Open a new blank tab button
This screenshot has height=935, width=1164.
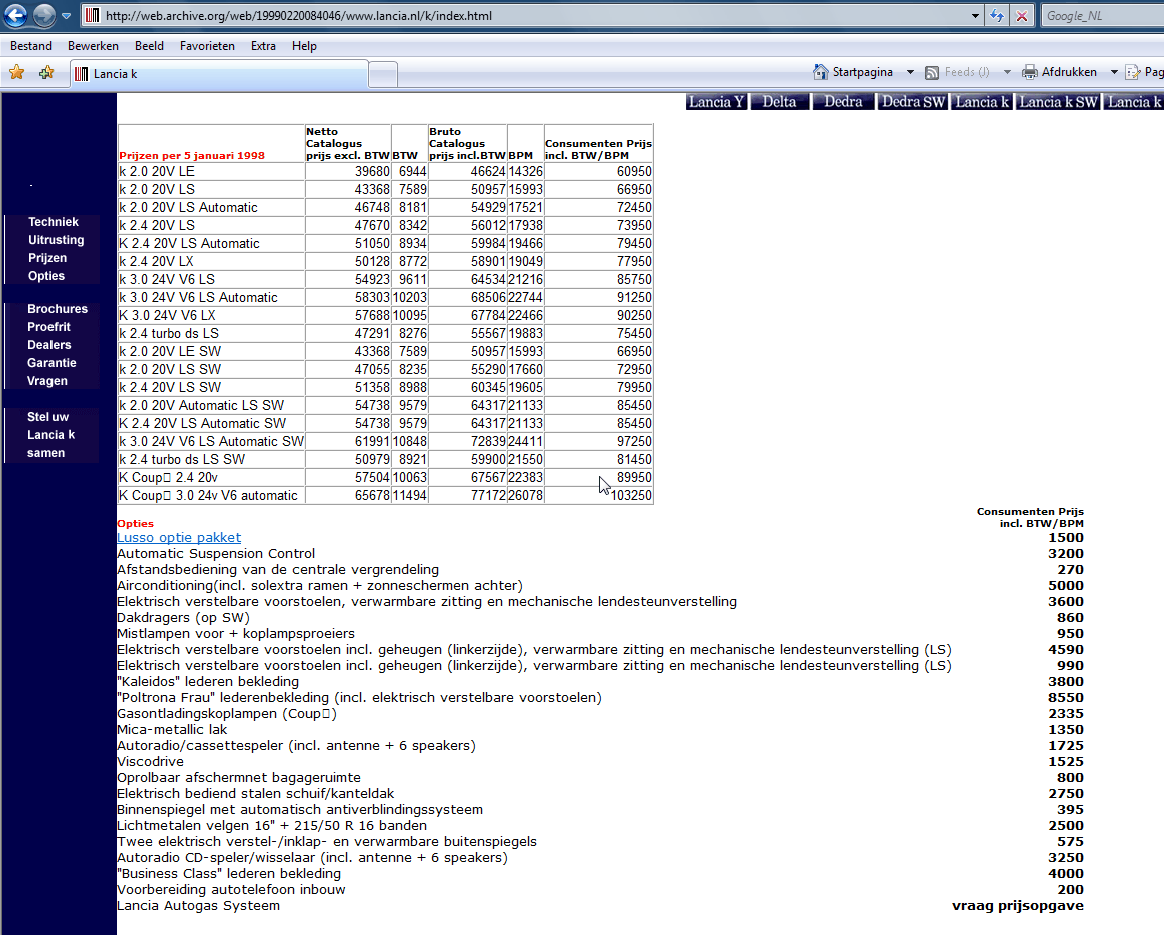pos(383,74)
